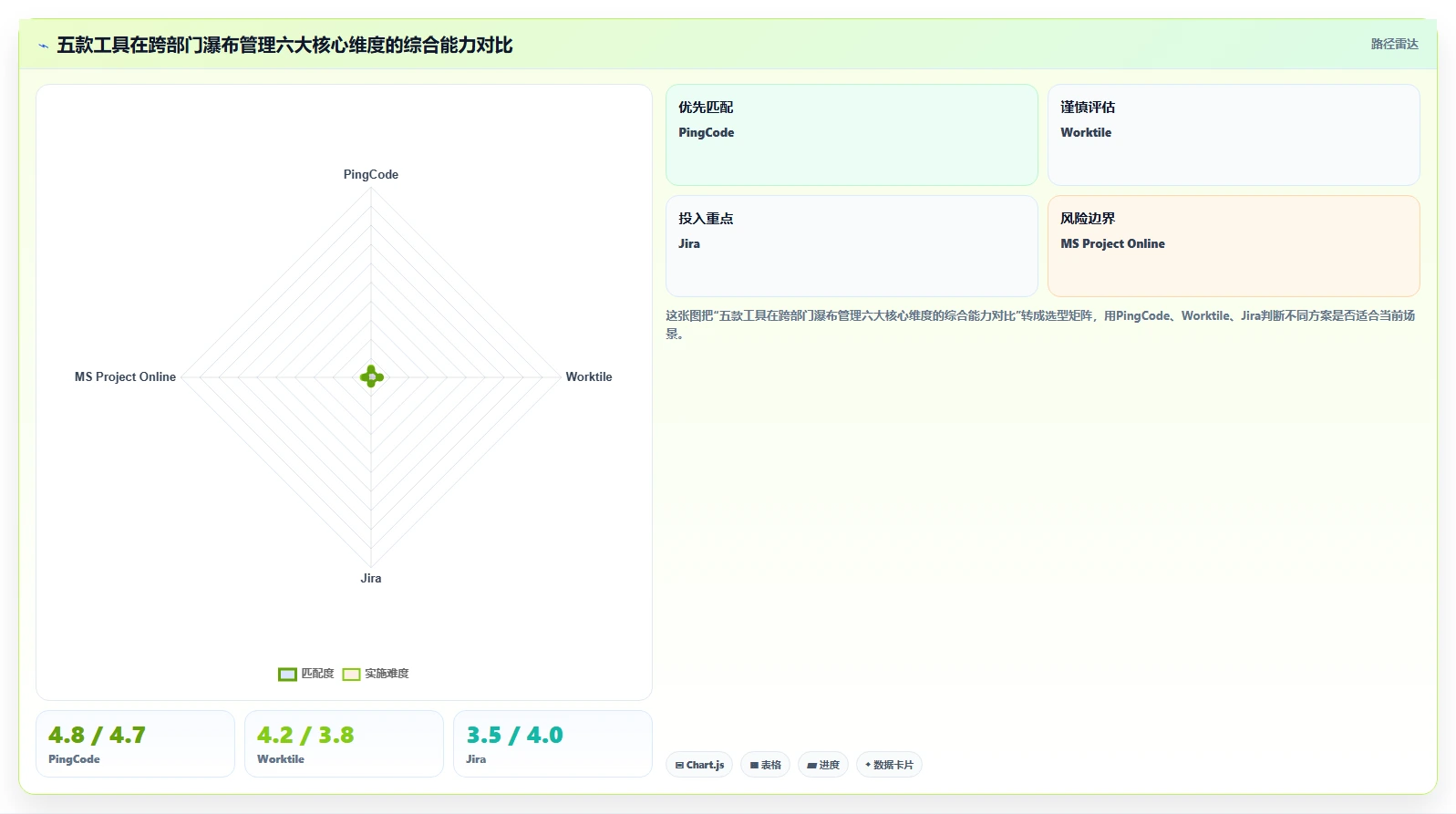Open the 投入重点 Jira card
Viewport: 1456px width, 814px height.
(x=852, y=246)
